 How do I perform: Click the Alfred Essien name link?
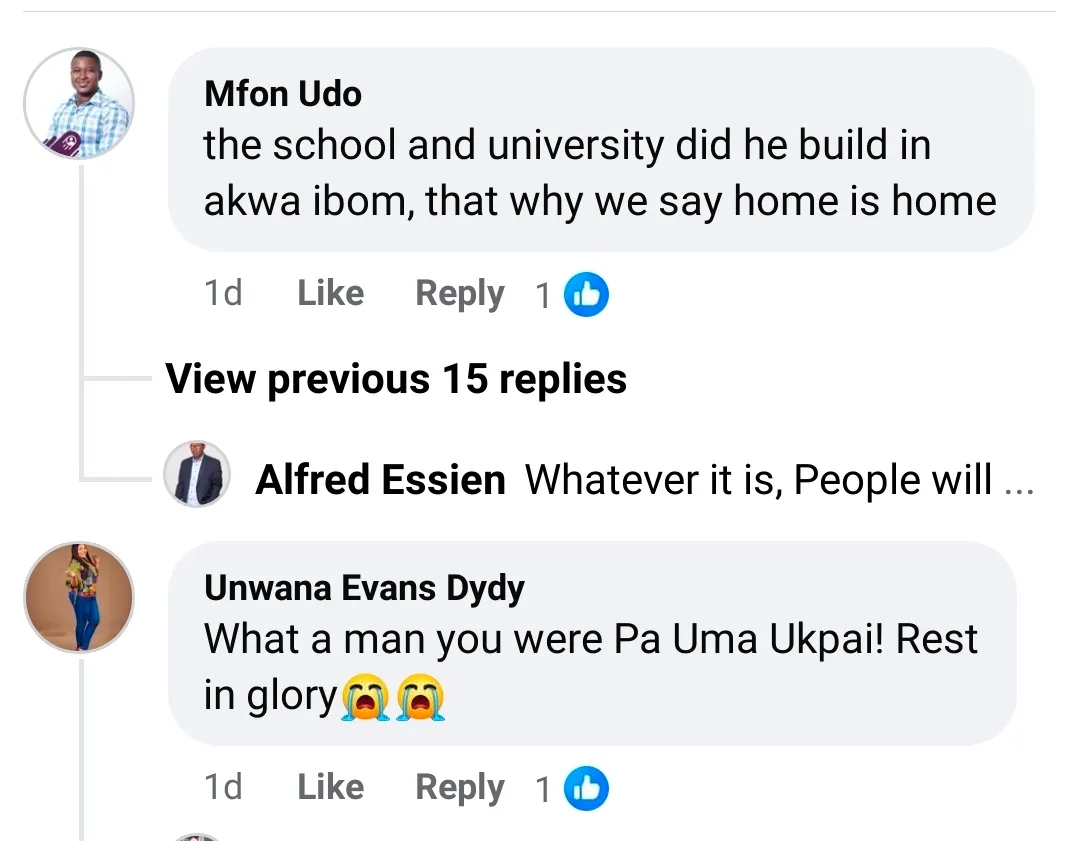(x=381, y=480)
